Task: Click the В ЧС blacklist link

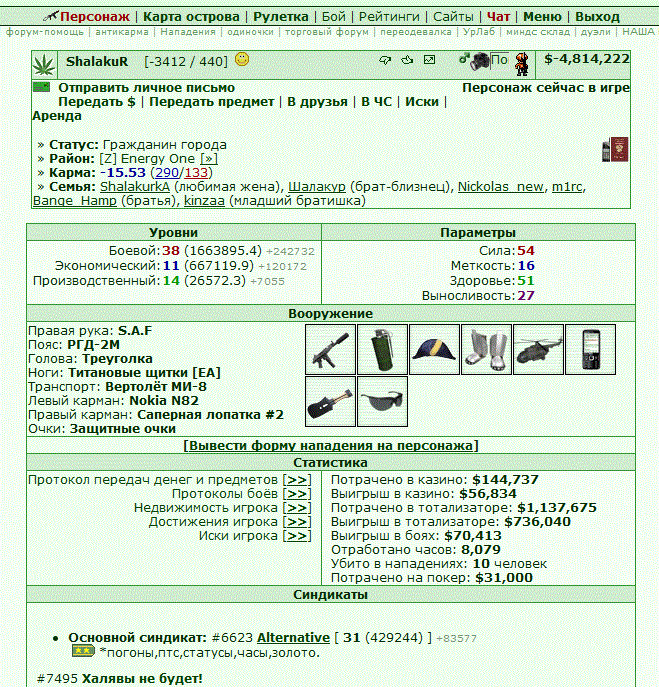Action: 376,102
